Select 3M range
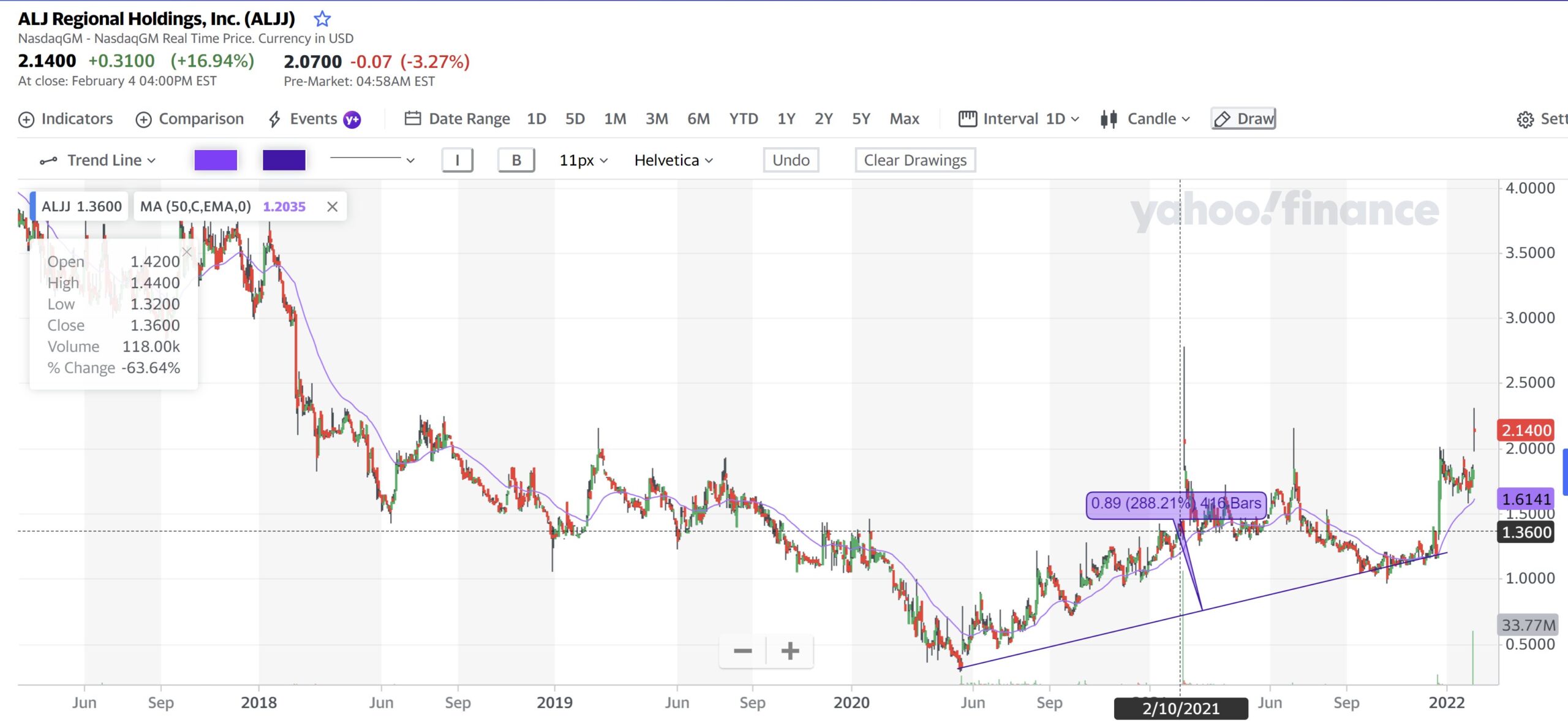Screen dimensions: 1568x725 pyautogui.click(x=657, y=119)
